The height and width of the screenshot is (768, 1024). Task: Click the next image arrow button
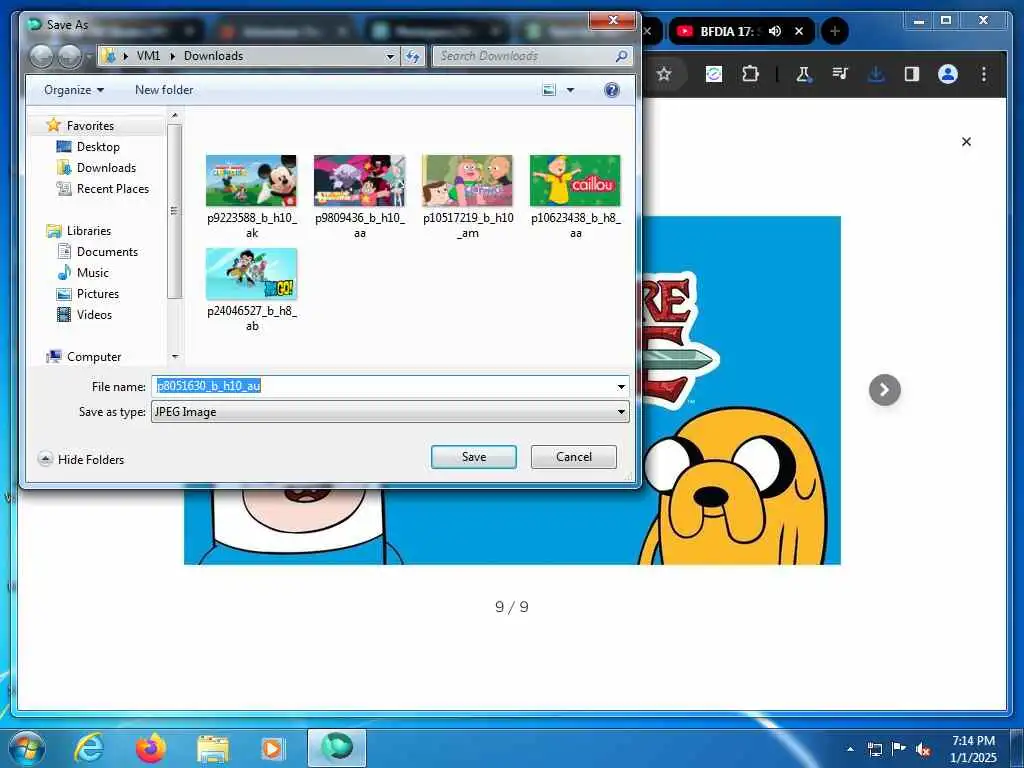click(885, 390)
